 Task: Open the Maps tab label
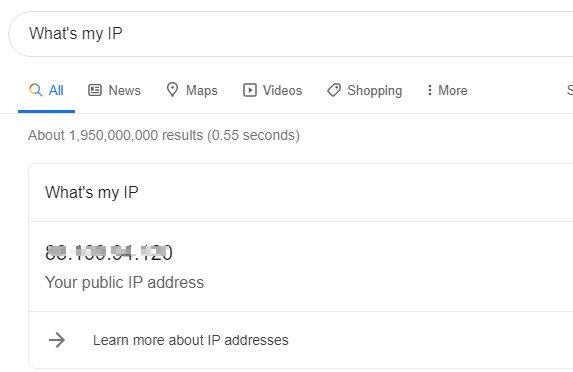pos(202,90)
